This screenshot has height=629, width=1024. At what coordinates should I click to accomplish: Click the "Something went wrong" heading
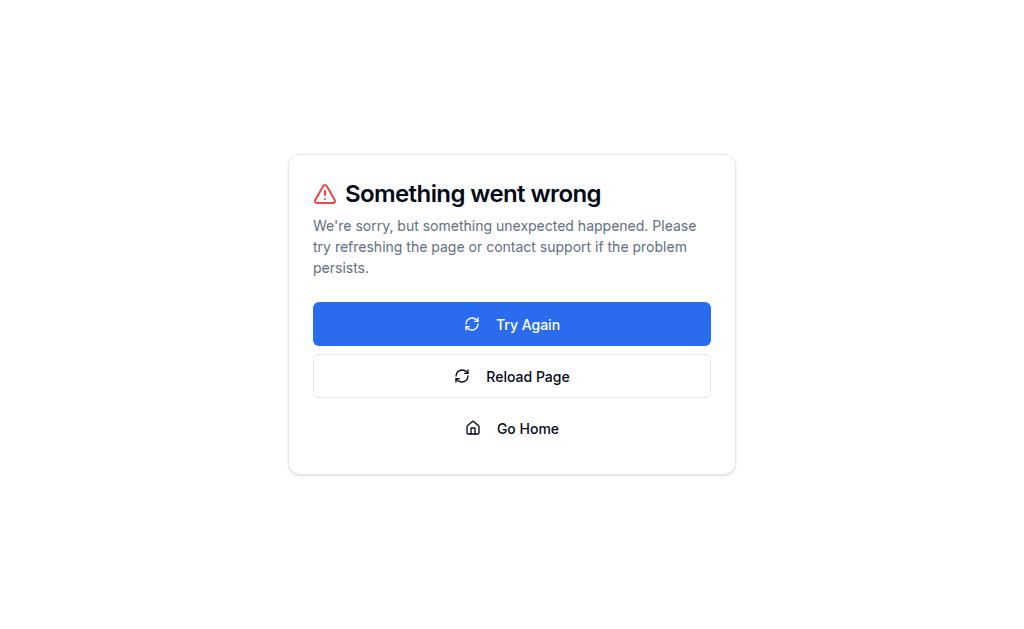473,194
